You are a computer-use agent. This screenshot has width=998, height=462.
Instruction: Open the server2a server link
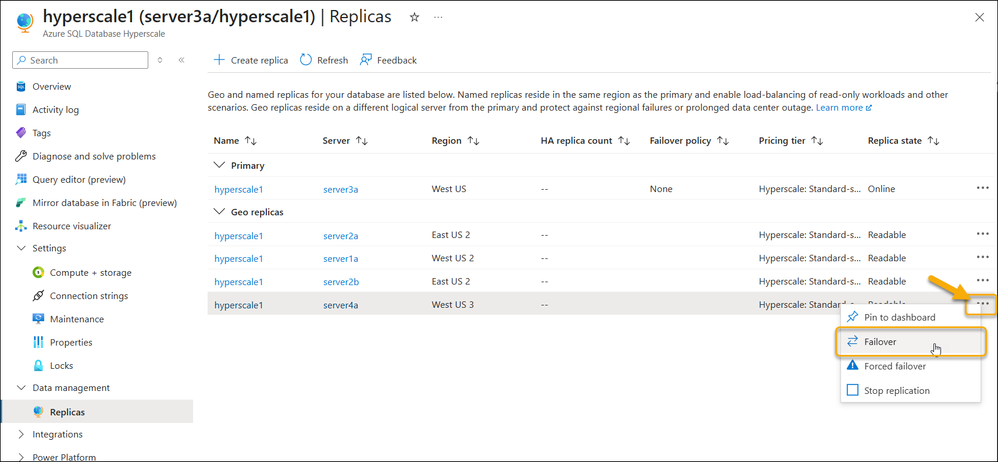click(x=341, y=235)
